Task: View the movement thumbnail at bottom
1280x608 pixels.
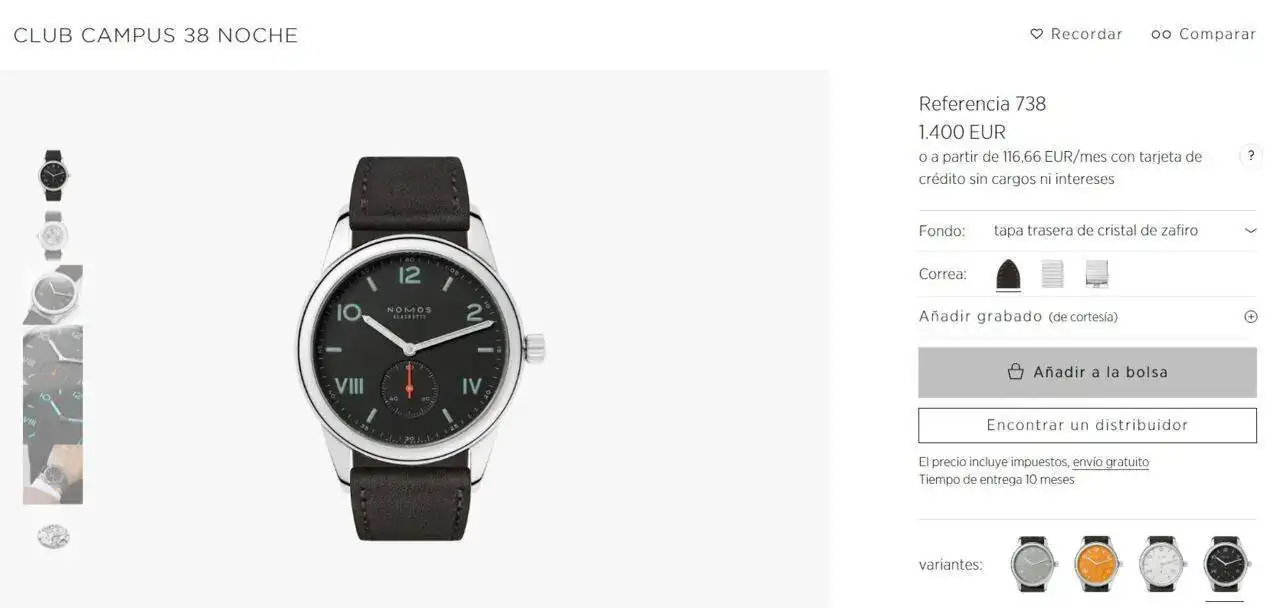Action: click(x=53, y=536)
